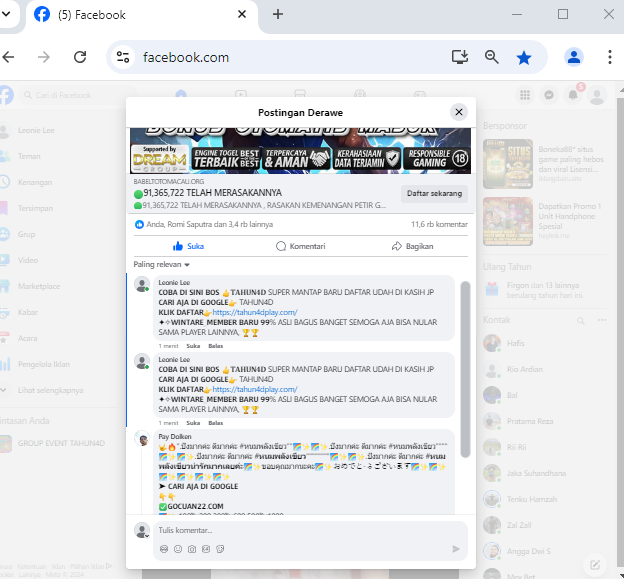Image resolution: width=624 pixels, height=579 pixels.
Task: Click the Komentari button
Action: pyautogui.click(x=300, y=246)
